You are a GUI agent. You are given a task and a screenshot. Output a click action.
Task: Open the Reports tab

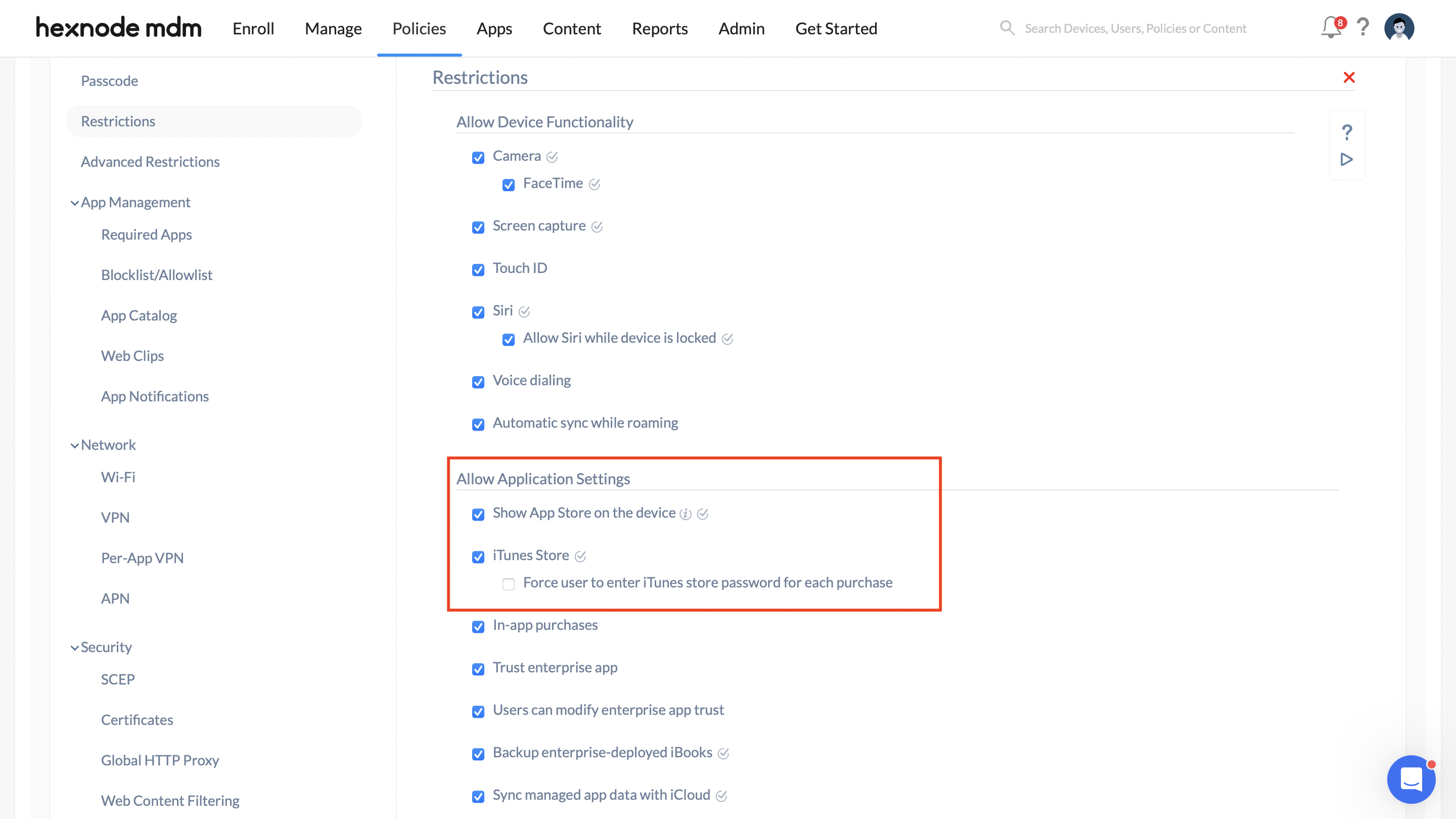click(x=659, y=28)
